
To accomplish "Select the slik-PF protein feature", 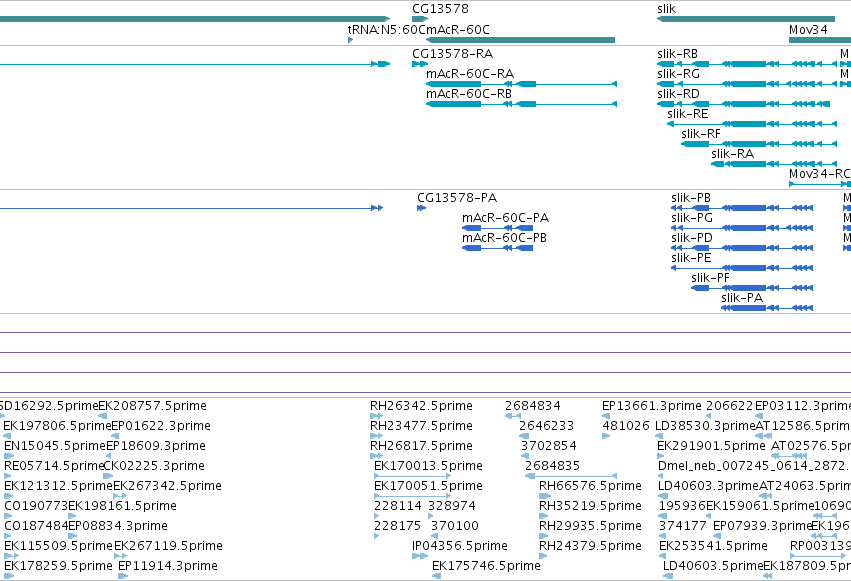I will click(752, 288).
